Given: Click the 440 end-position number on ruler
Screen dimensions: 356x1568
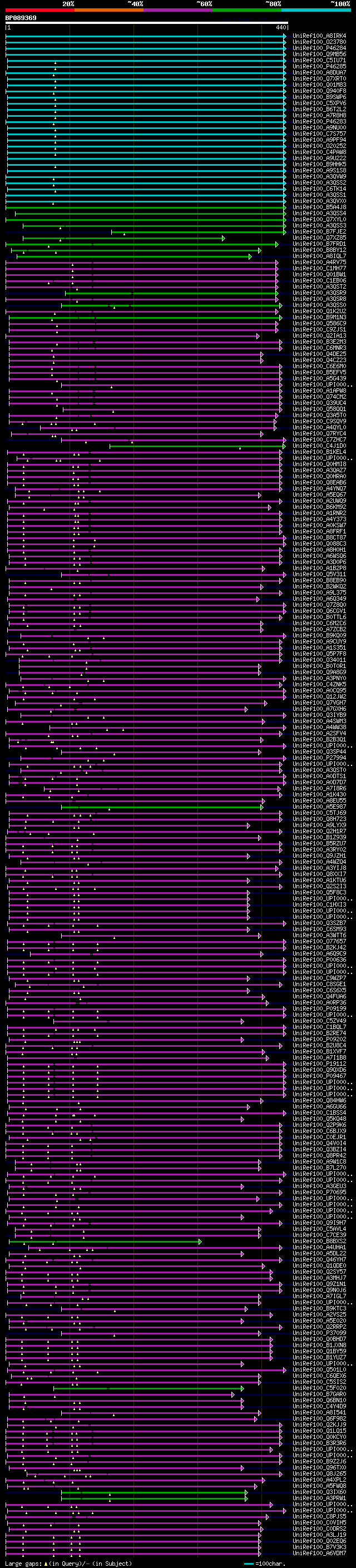Looking at the screenshot, I should [x=280, y=27].
